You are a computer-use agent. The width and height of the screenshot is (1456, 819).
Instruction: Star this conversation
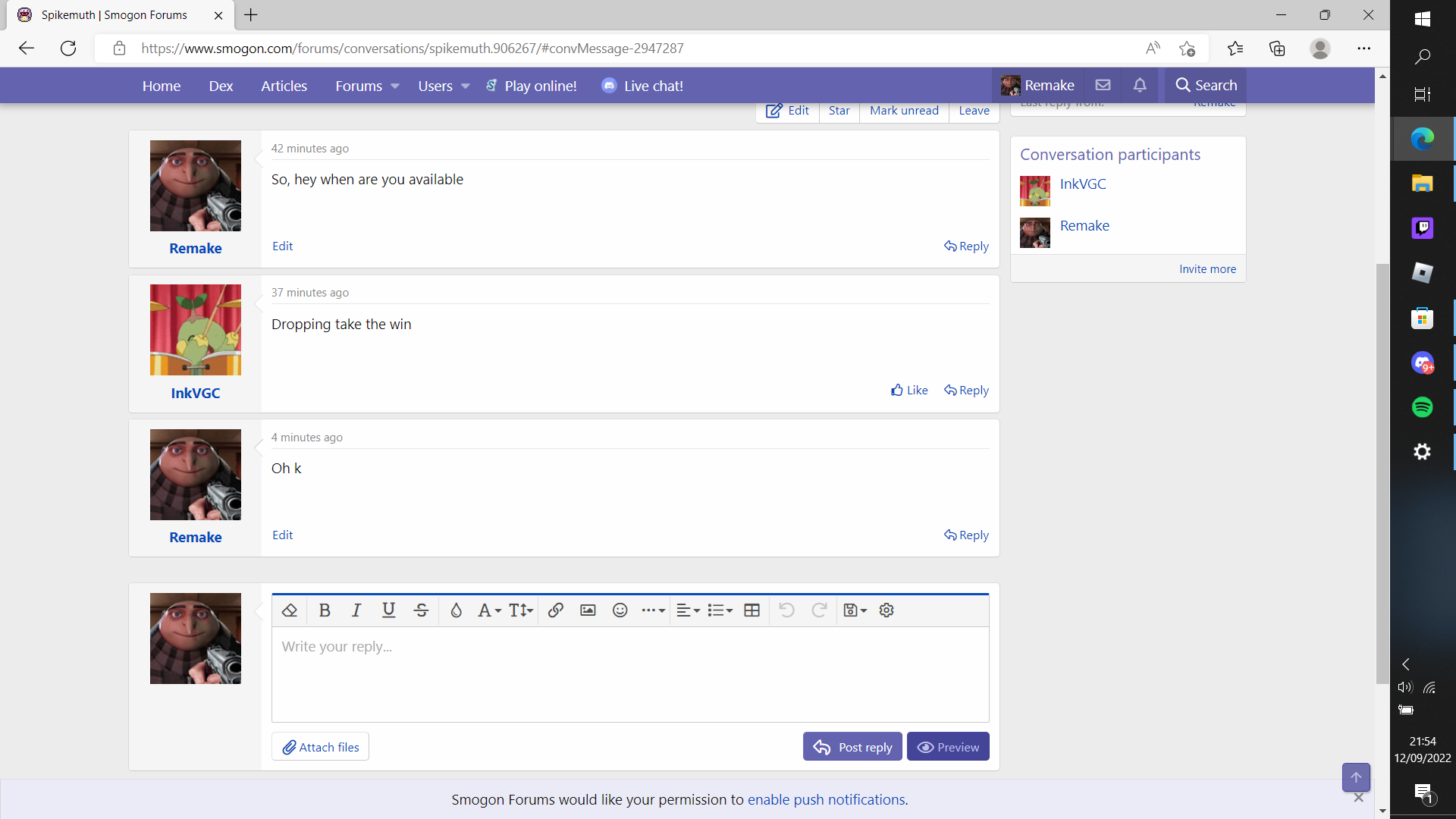839,111
